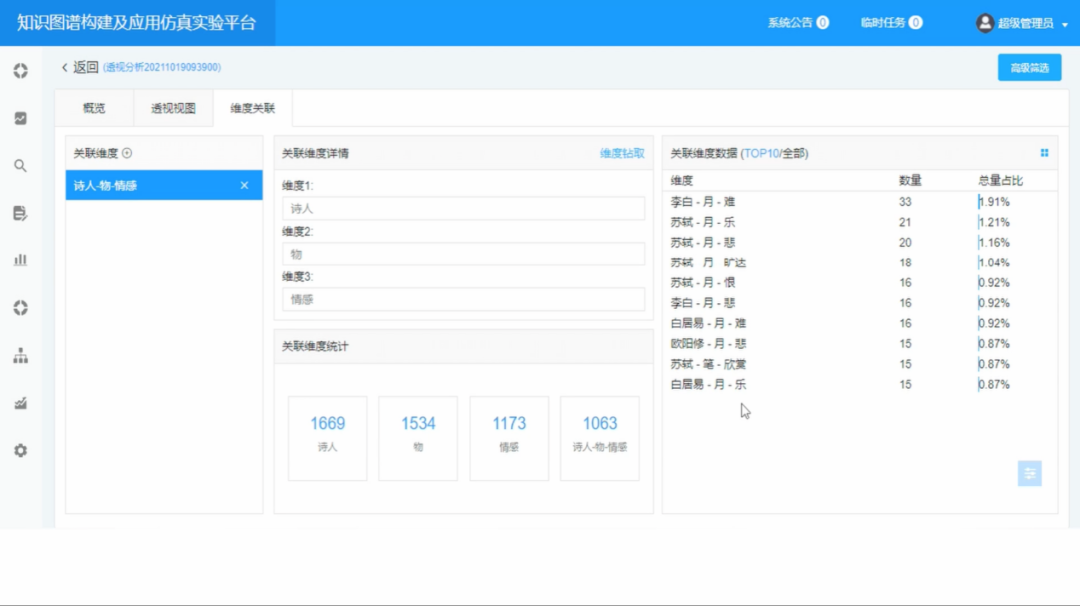This screenshot has height=606, width=1080.
Task: Open 系统公告 notifications
Action: click(798, 23)
